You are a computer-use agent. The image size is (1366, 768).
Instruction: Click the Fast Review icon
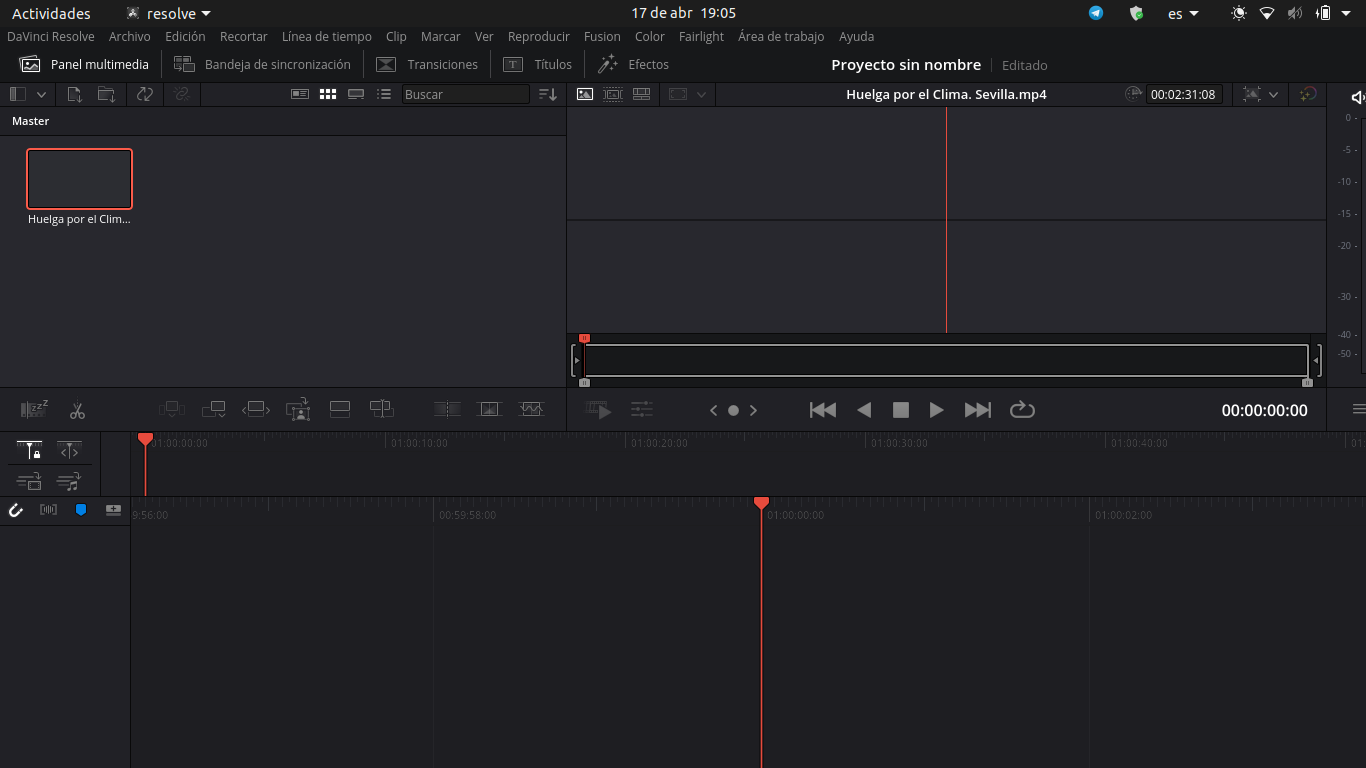[598, 410]
